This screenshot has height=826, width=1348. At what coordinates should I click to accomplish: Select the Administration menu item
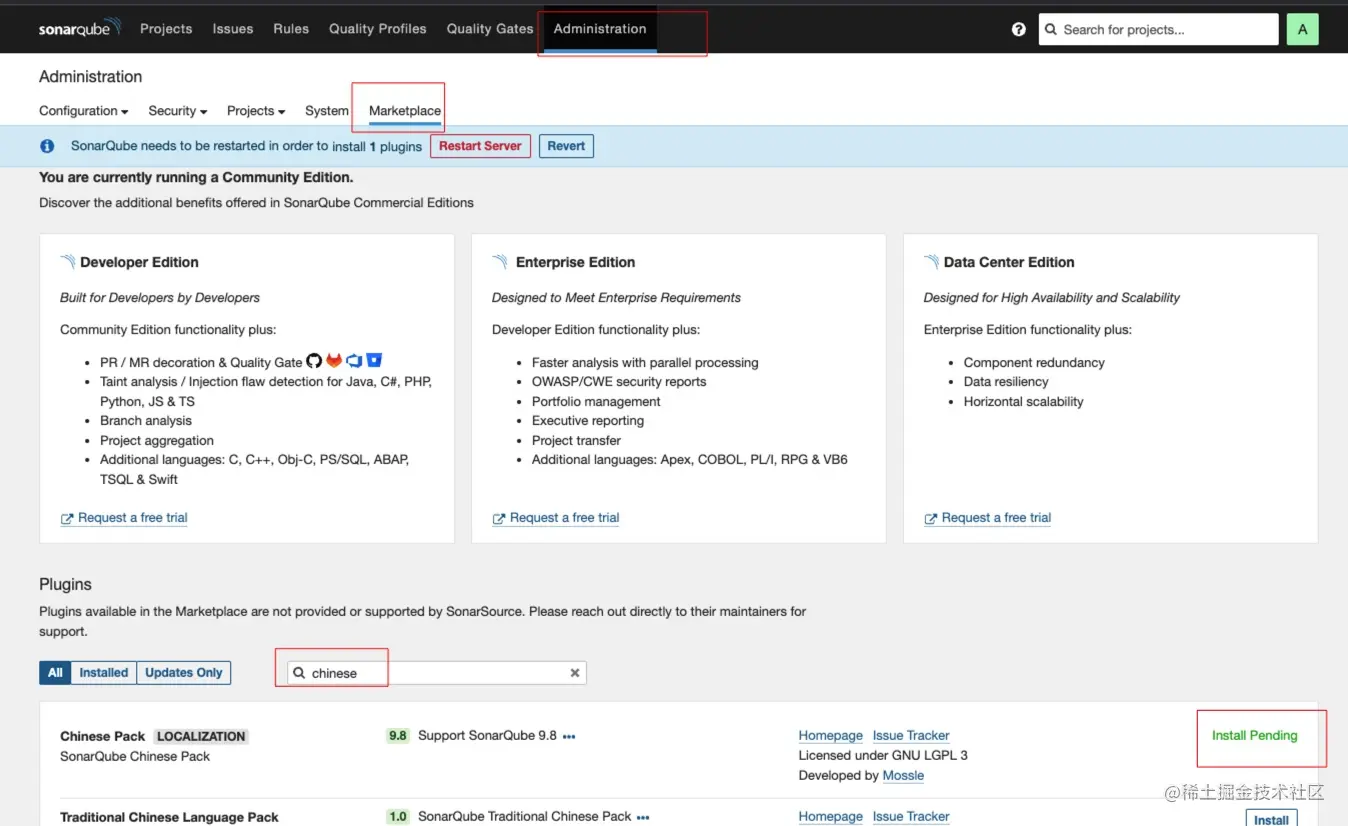(600, 29)
